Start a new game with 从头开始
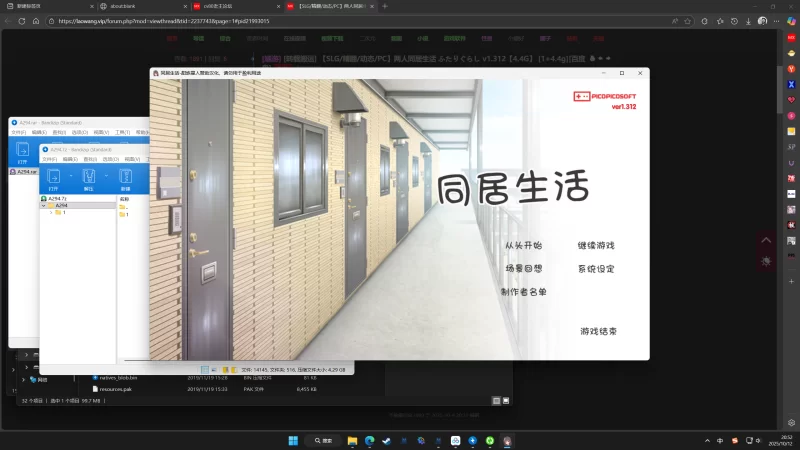This screenshot has height=450, width=800. click(523, 245)
